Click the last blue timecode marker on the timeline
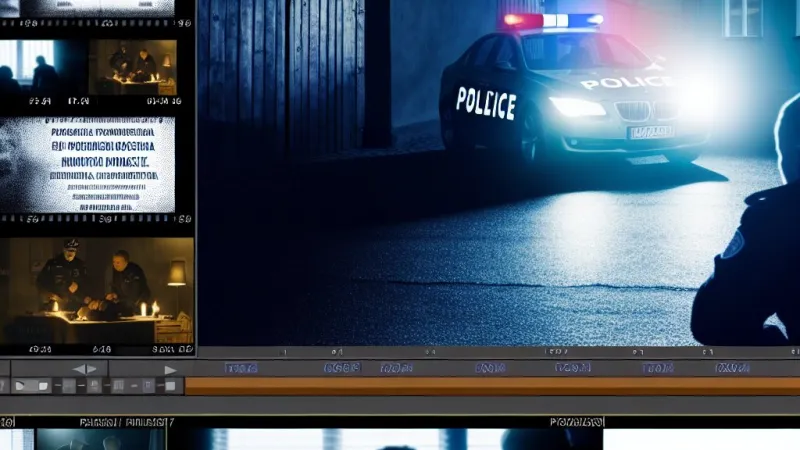The height and width of the screenshot is (450, 800). point(731,368)
